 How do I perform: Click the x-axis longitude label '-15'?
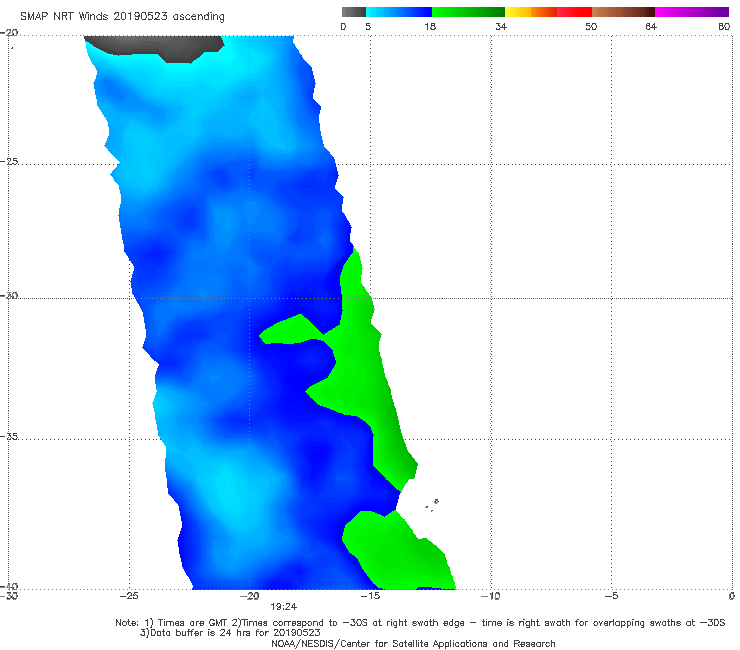(x=370, y=596)
